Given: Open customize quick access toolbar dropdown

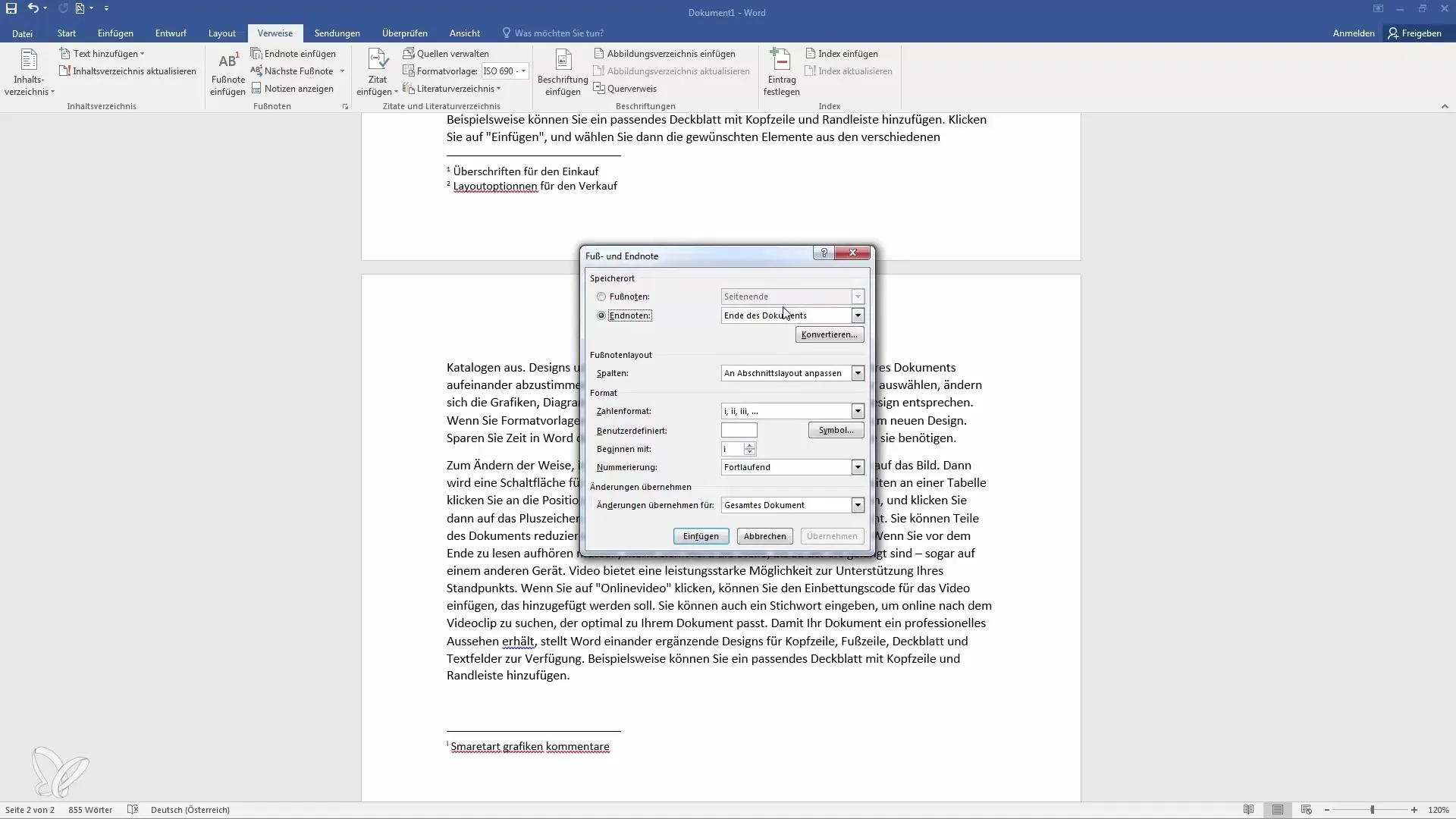Looking at the screenshot, I should click(106, 8).
